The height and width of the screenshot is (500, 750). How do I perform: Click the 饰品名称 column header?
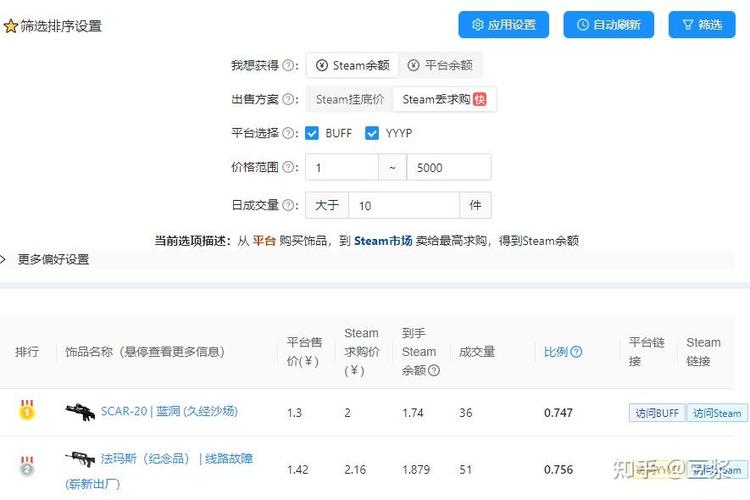click(145, 352)
